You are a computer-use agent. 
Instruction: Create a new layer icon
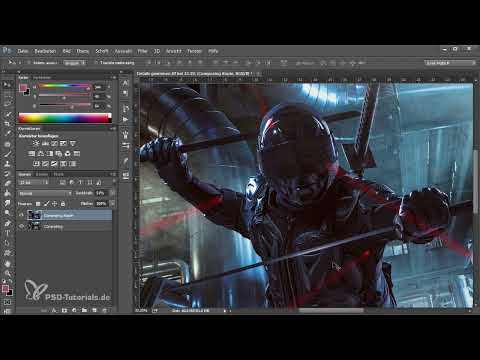pyautogui.click(x=94, y=310)
